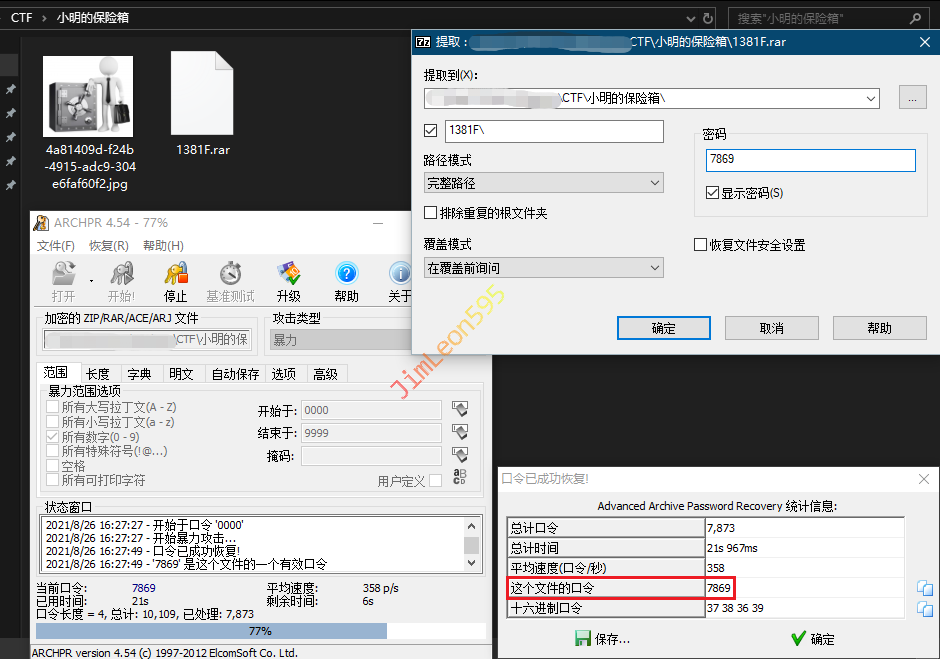Image resolution: width=940 pixels, height=659 pixels.
Task: Toggle the show password checkbox
Action: click(712, 193)
